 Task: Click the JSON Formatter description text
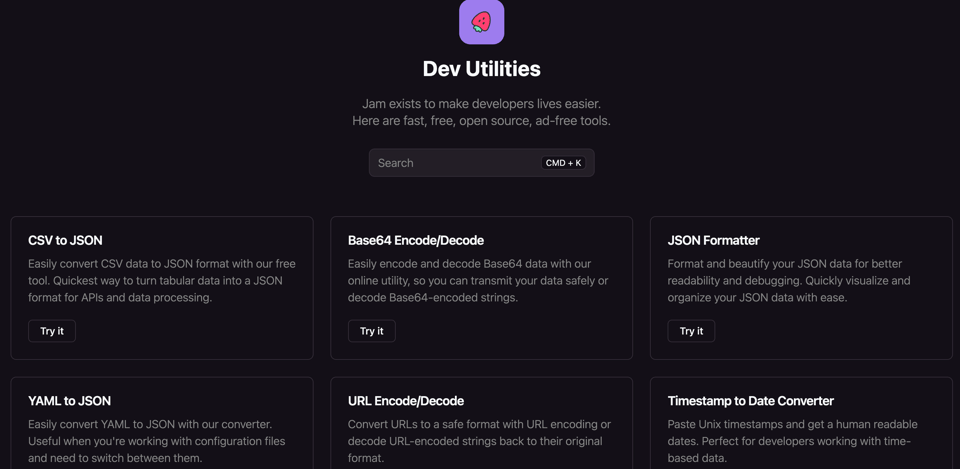790,281
